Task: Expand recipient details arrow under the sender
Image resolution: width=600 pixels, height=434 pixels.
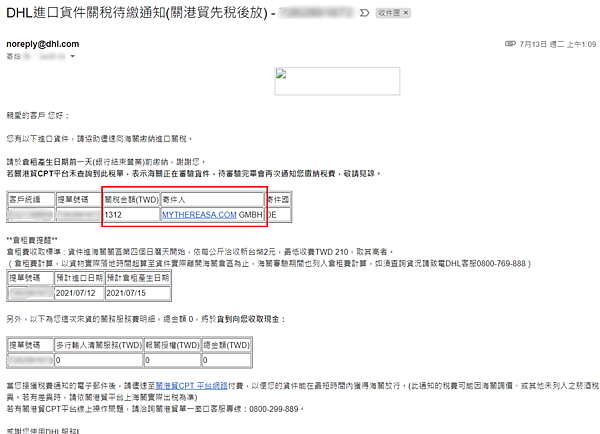Action: pyautogui.click(x=72, y=57)
